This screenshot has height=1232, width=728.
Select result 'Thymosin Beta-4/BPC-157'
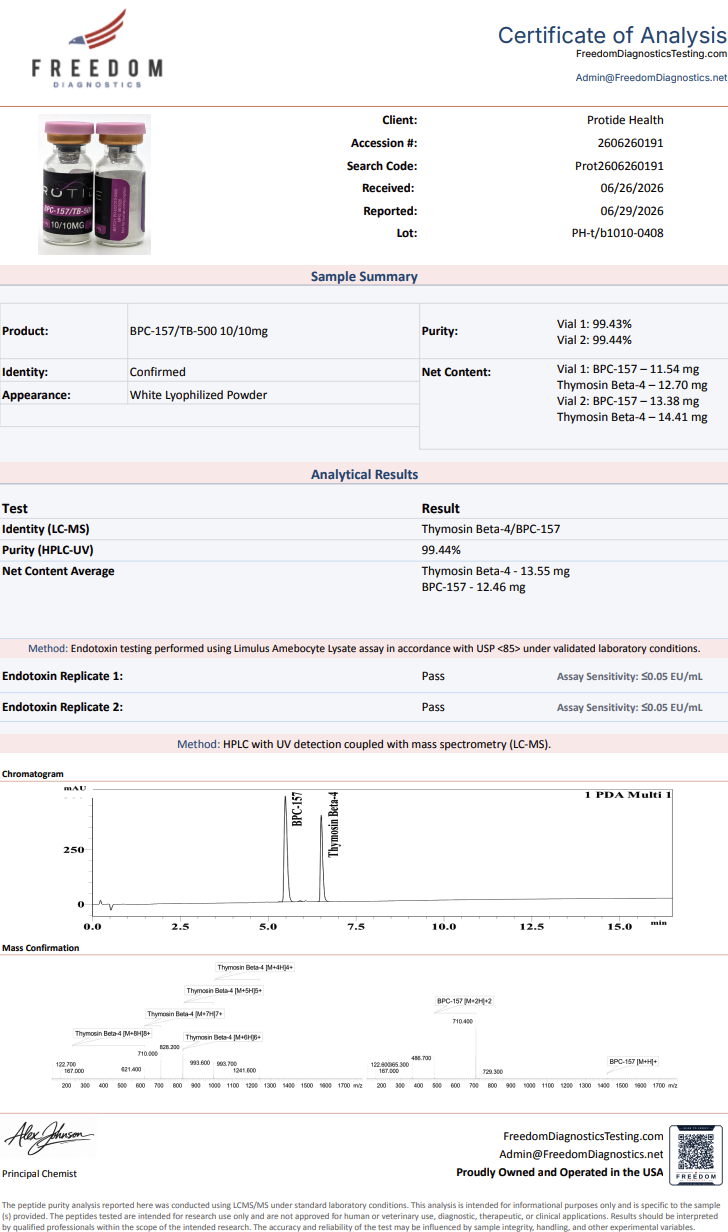tap(491, 529)
